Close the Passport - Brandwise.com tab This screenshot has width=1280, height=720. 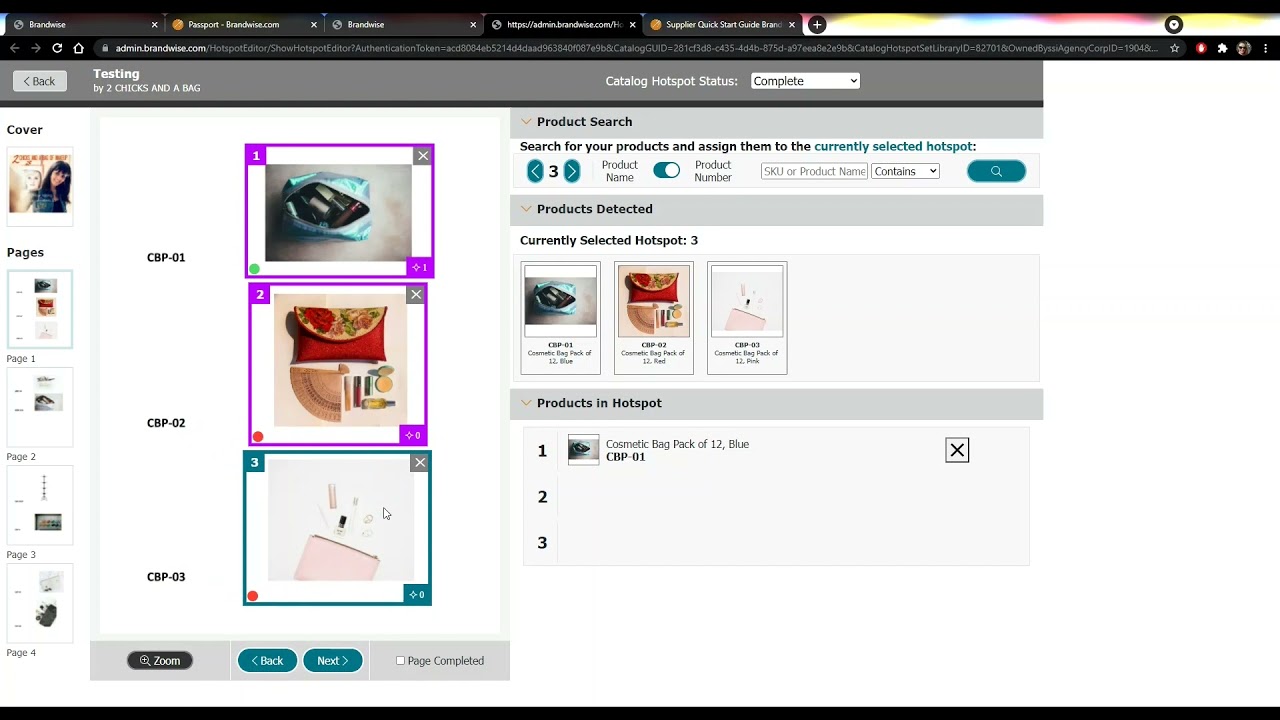(x=314, y=24)
